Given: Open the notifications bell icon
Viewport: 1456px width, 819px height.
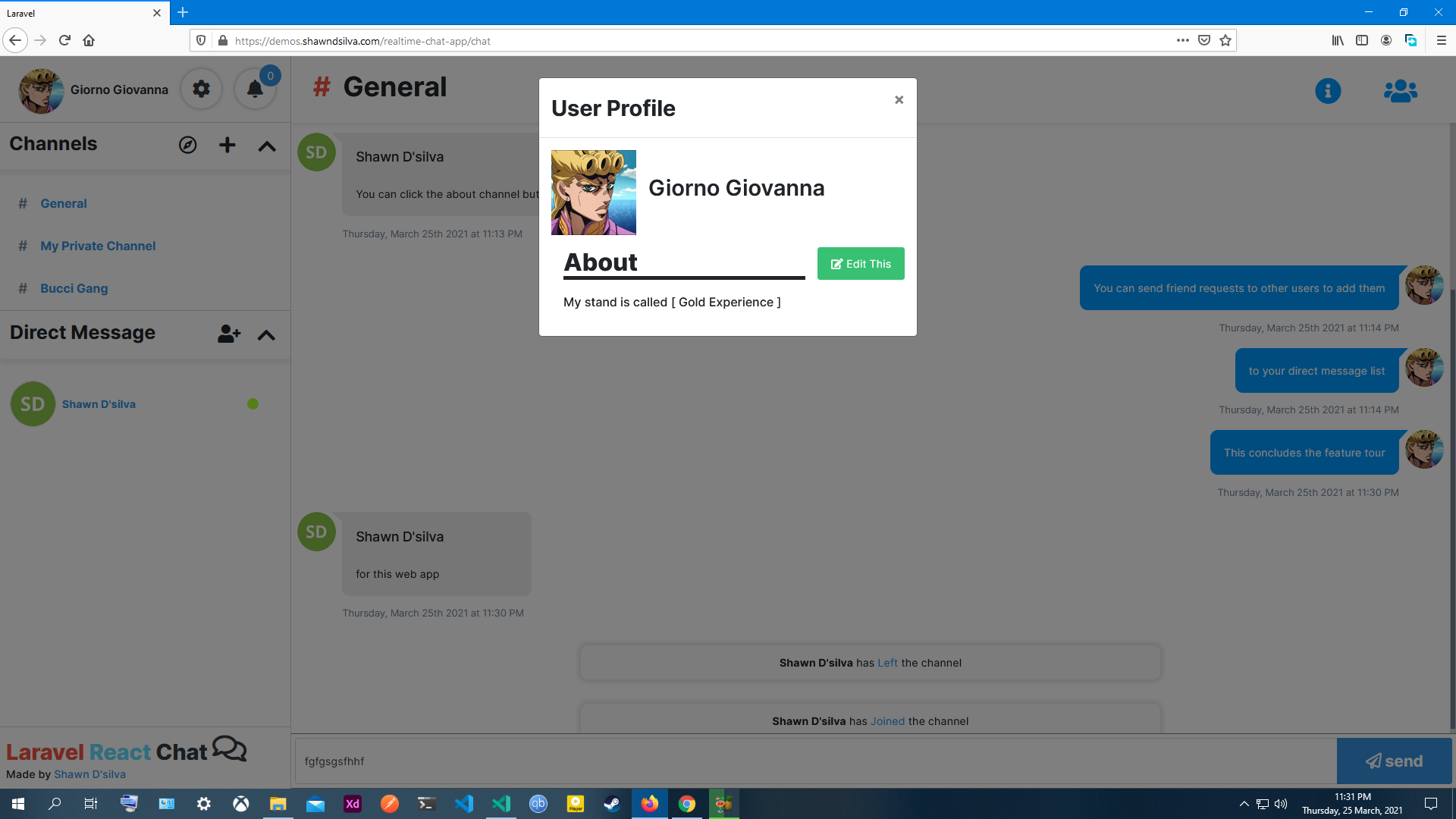Looking at the screenshot, I should coord(255,89).
